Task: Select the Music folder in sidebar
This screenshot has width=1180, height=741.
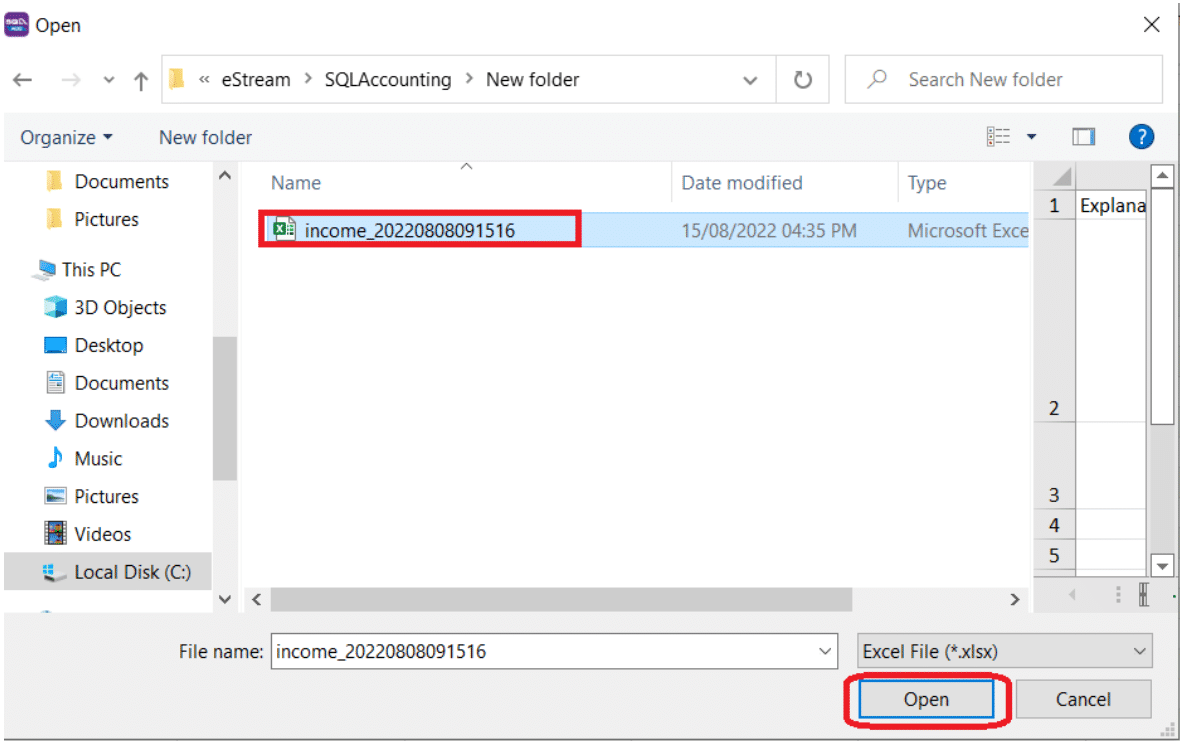Action: 98,459
